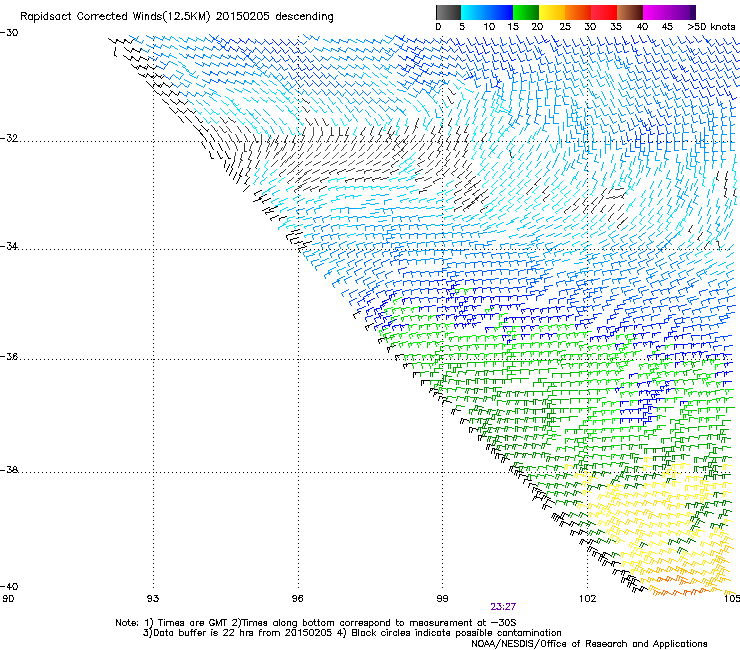This screenshot has height=650, width=740.
Task: Click the yellow 20-25 knots legend swatch
Action: 552,12
